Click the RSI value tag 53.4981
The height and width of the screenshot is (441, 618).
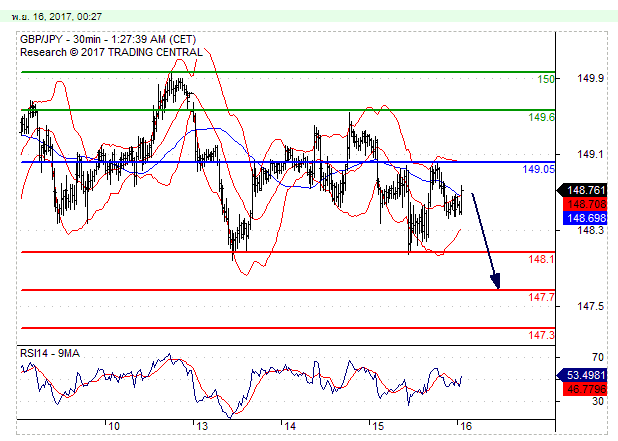[x=584, y=375]
